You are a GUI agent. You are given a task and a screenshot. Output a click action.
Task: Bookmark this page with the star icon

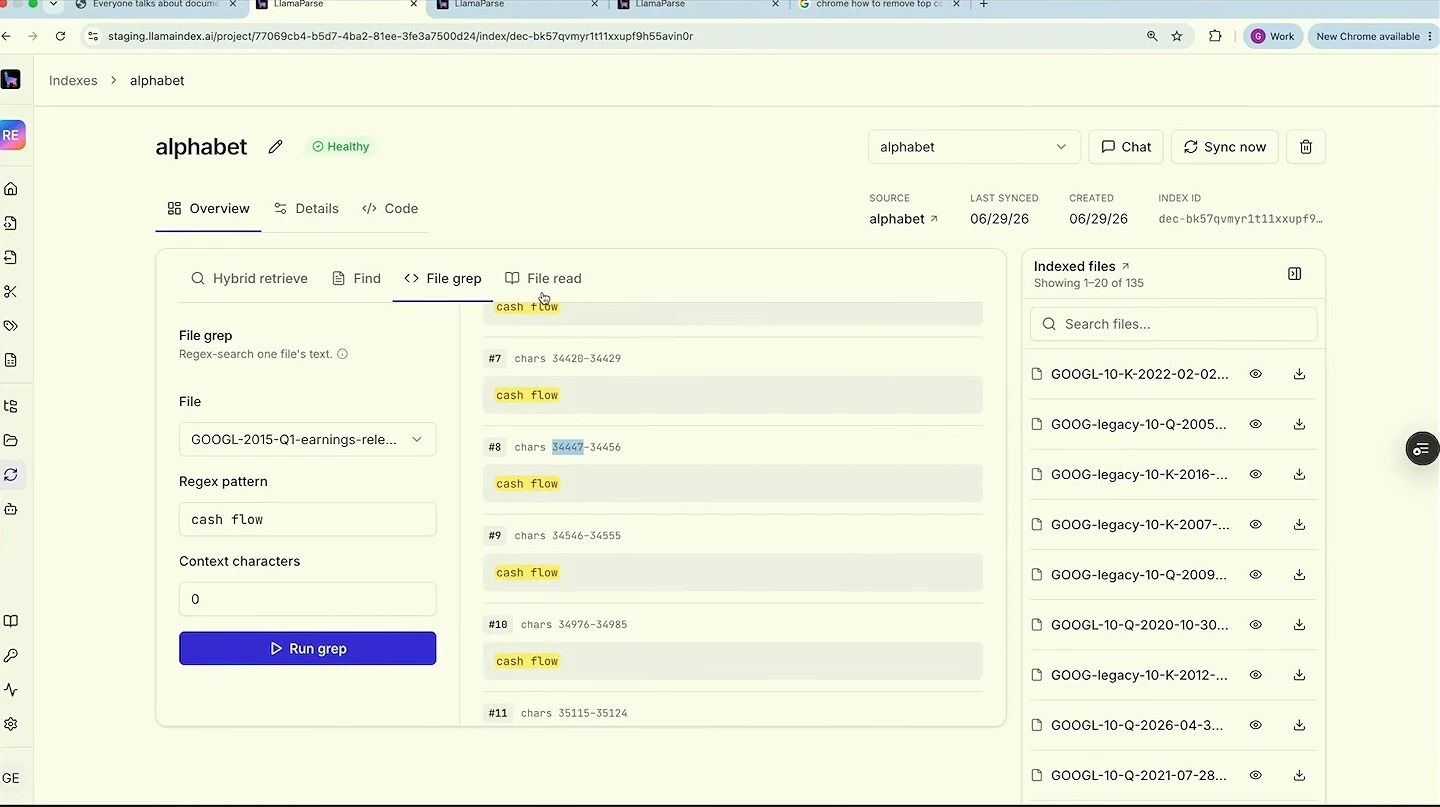pyautogui.click(x=1177, y=36)
